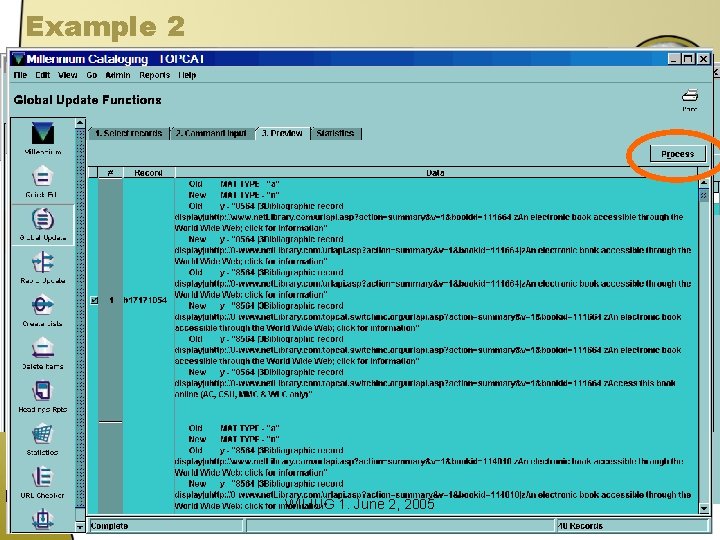Open the Delete Items sidebar icon
The height and width of the screenshot is (540, 720).
tap(42, 354)
